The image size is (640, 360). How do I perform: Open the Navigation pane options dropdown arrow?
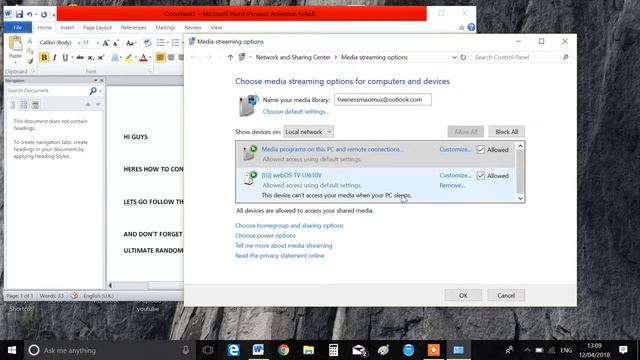pos(96,80)
